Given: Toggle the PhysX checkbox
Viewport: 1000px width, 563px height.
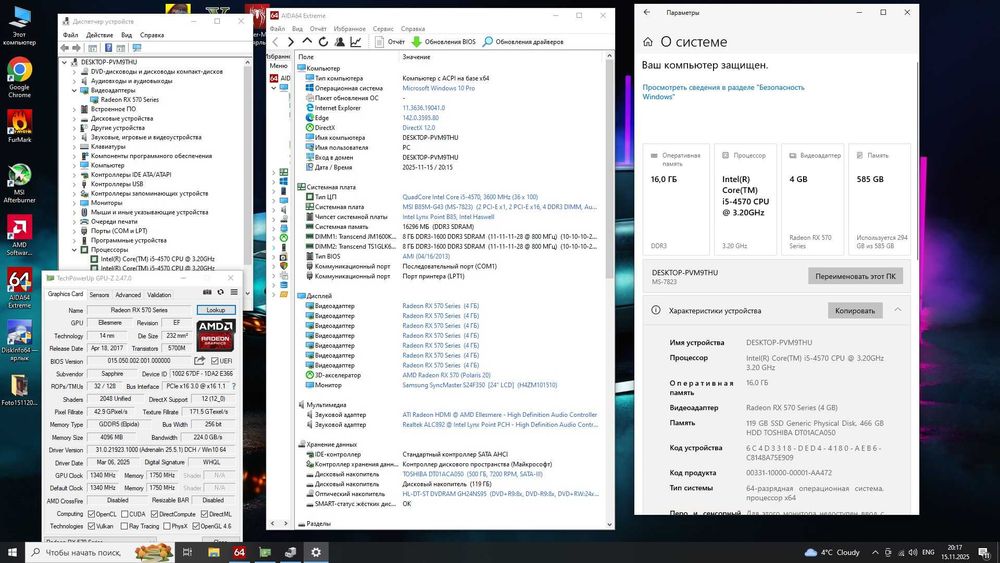Looking at the screenshot, I should 166,526.
